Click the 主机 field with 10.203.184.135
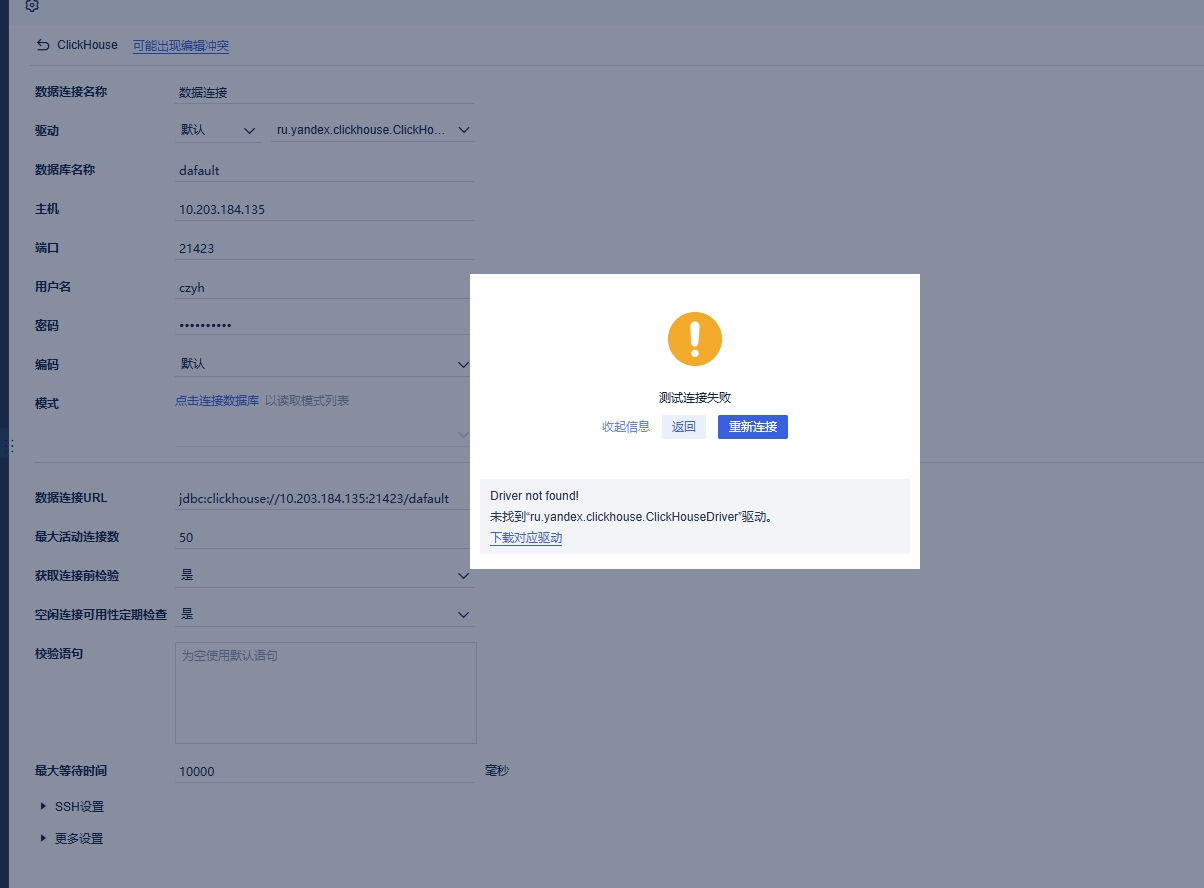This screenshot has height=888, width=1204. (x=324, y=209)
